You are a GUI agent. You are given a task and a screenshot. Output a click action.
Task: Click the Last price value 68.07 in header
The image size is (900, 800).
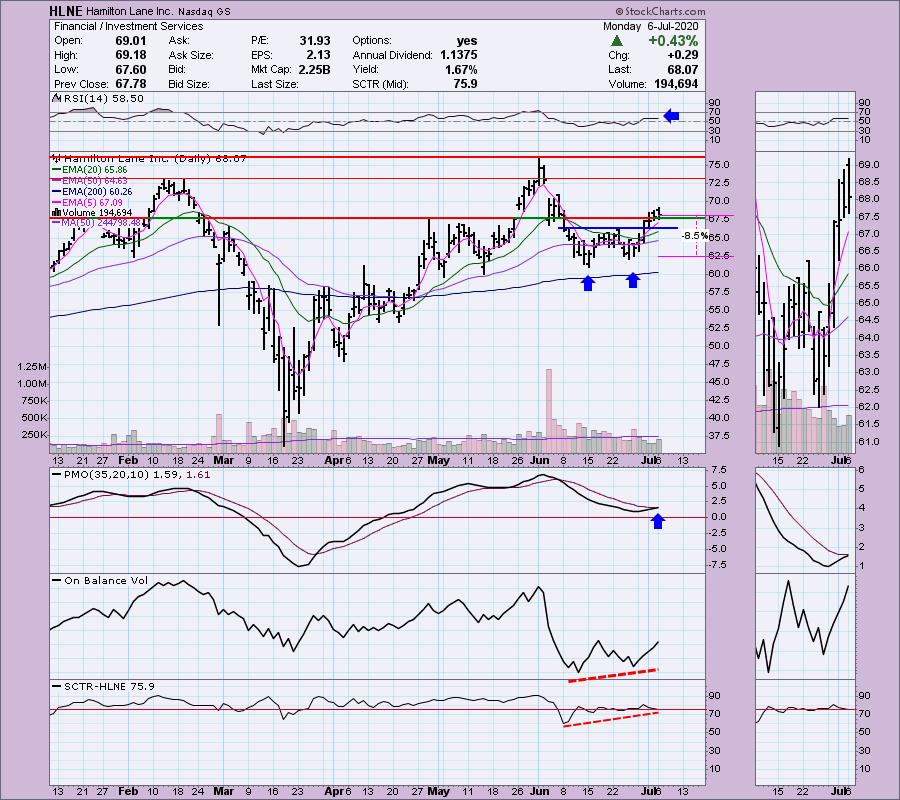coord(682,69)
